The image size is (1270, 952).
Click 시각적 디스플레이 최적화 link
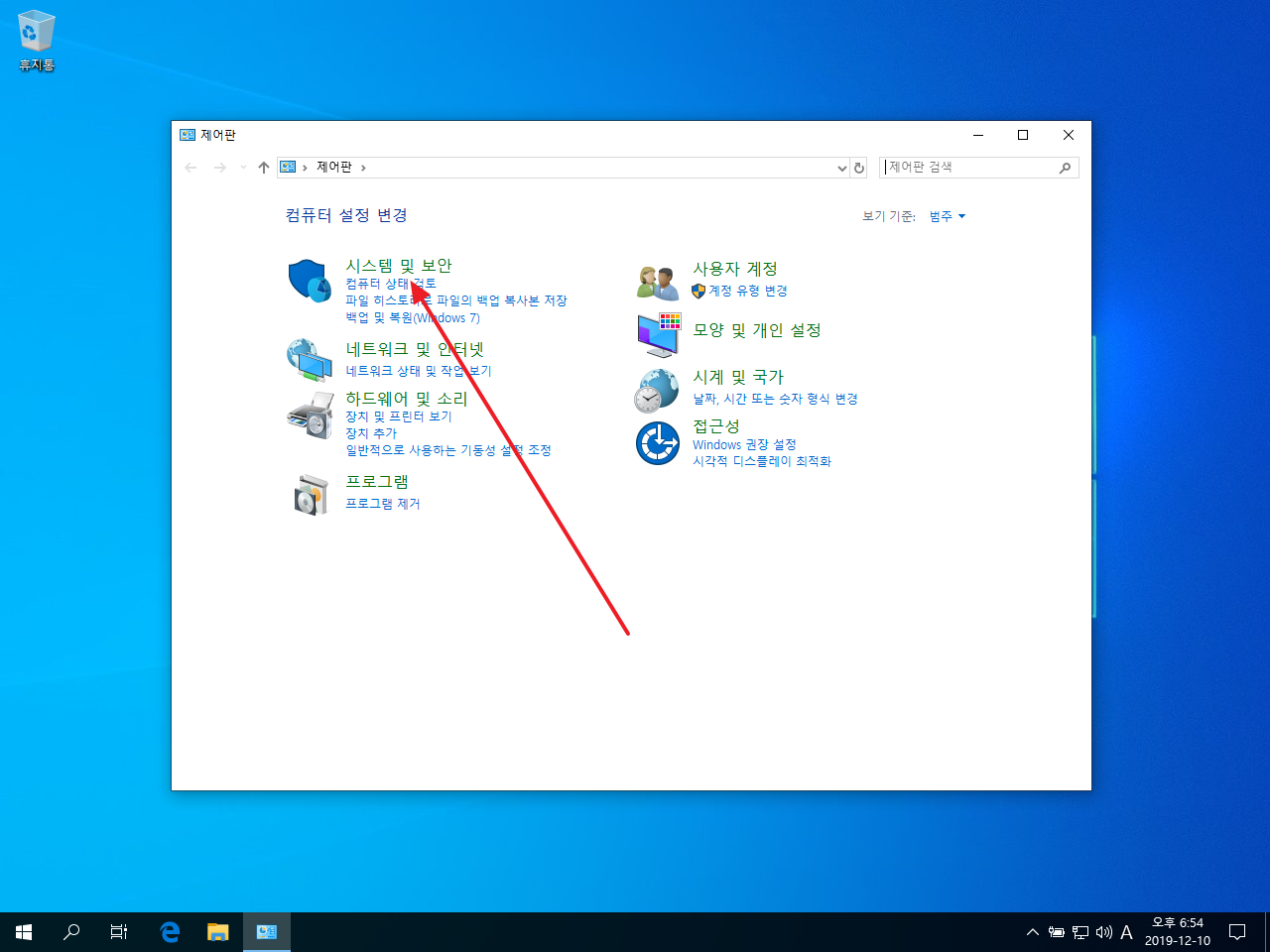[762, 462]
